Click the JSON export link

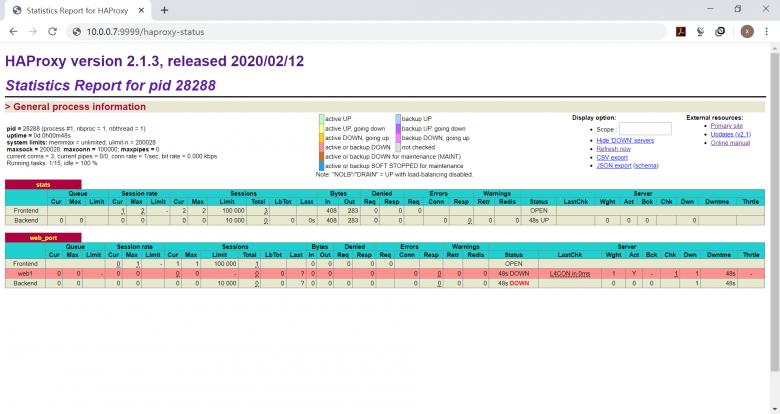614,166
